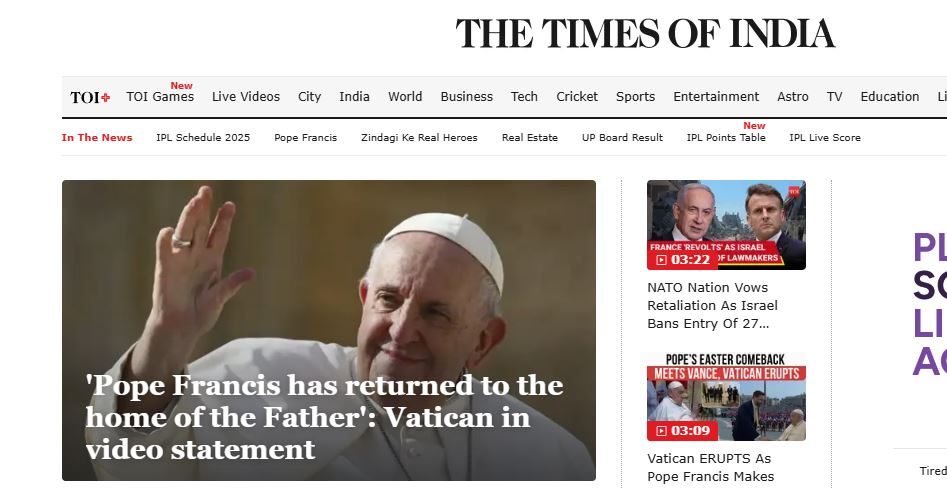Select the World tab
This screenshot has height=489, width=947.
point(405,97)
